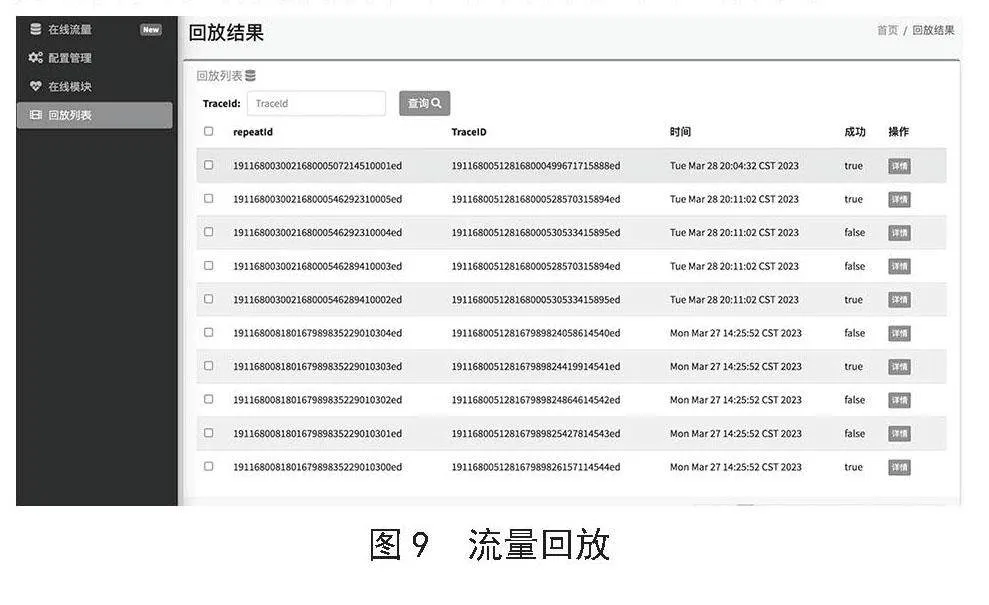Click the 操作 column header
Image resolution: width=989 pixels, height=605 pixels.
pyautogui.click(x=898, y=132)
